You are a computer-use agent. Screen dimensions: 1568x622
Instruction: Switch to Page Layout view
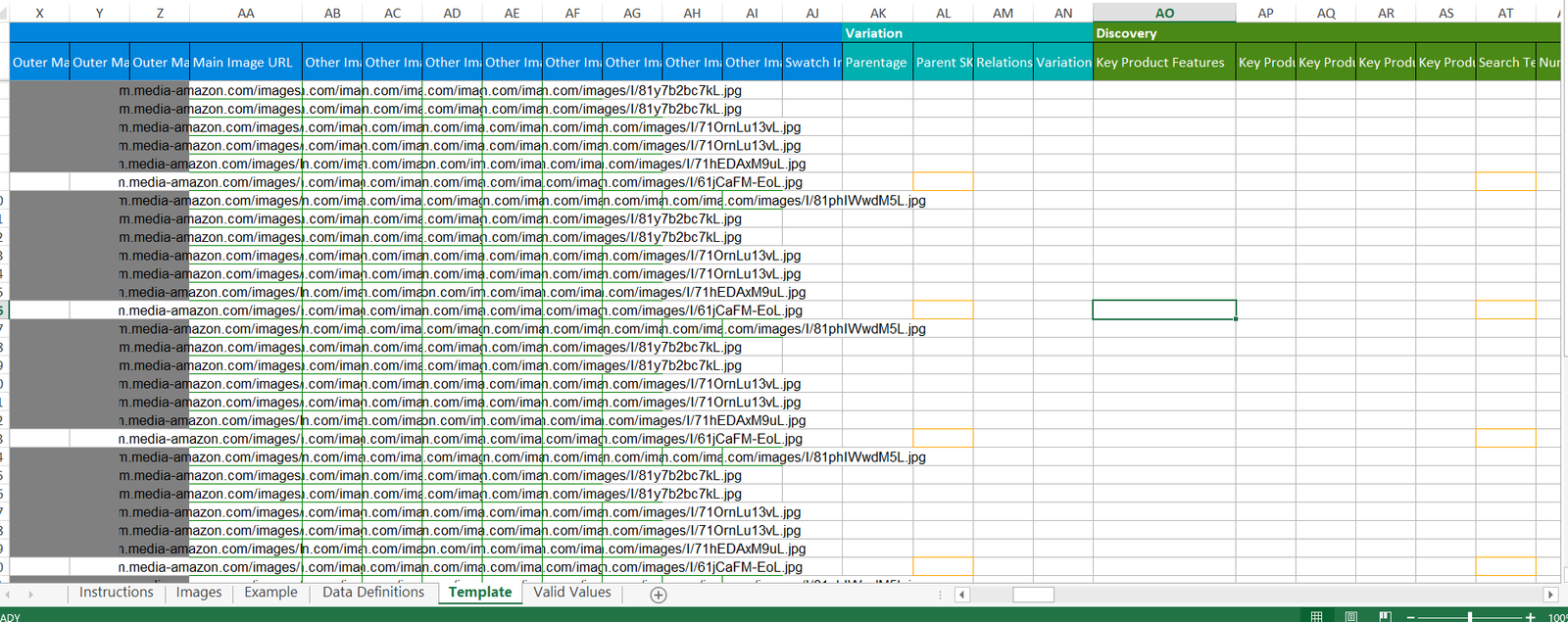(1350, 616)
